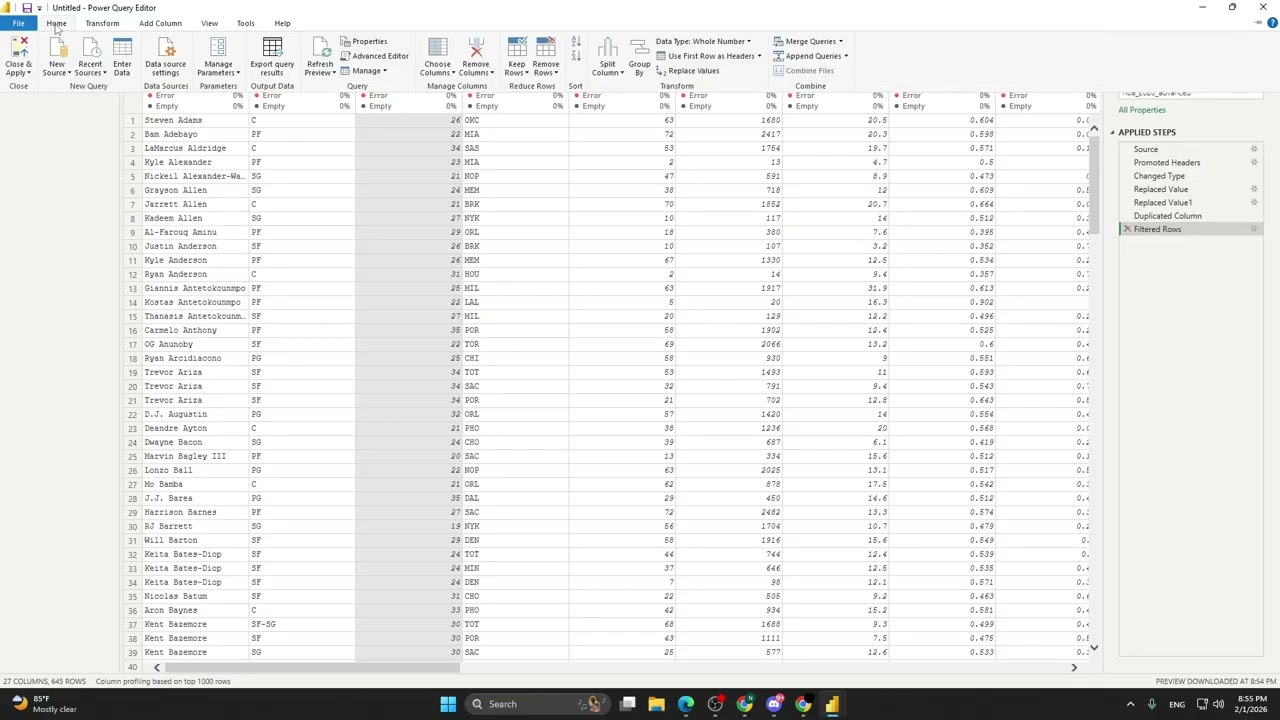Open the Data Type: Whole Number dropdown

(x=703, y=41)
